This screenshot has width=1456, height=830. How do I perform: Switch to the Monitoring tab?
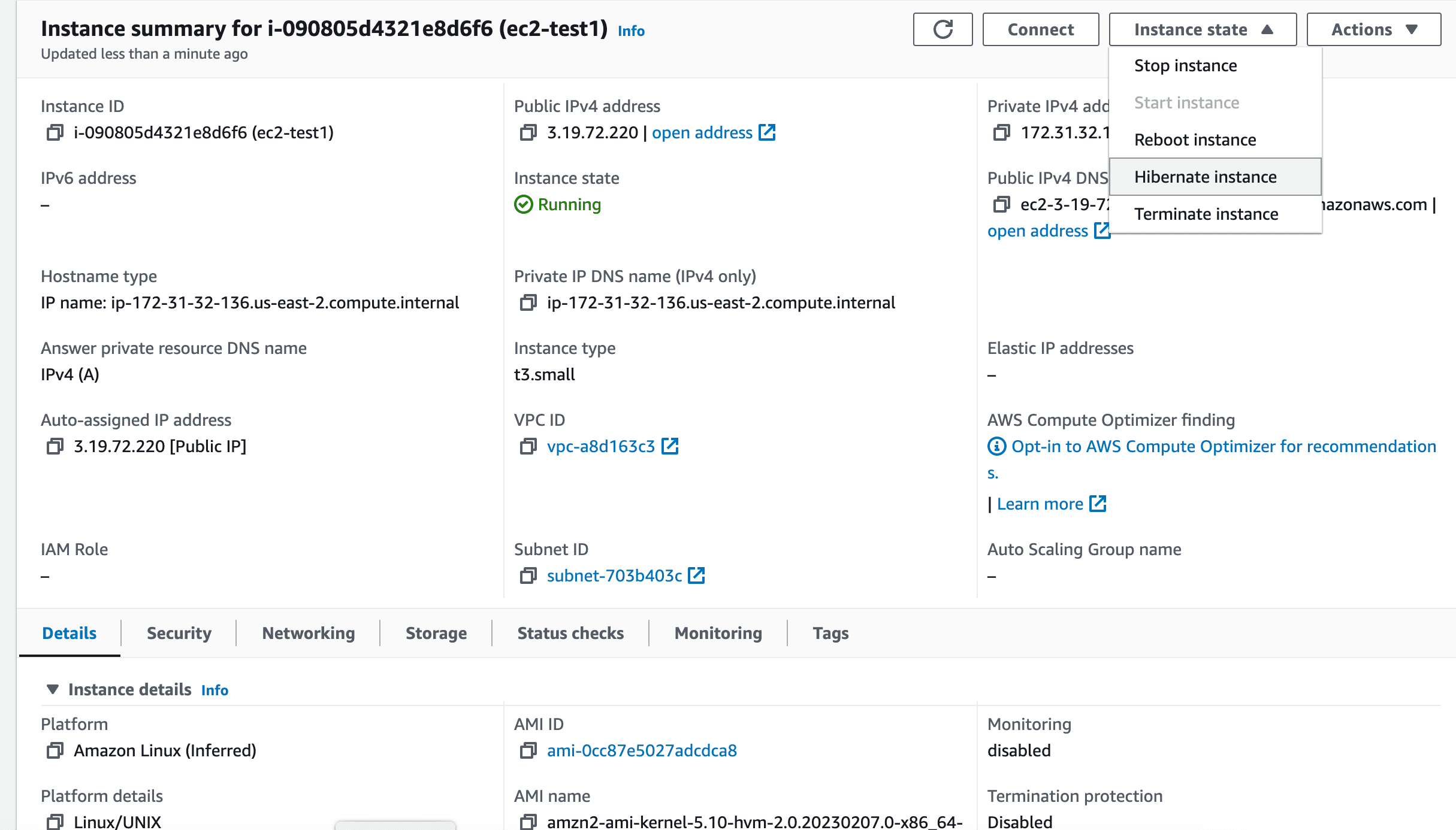pos(718,632)
